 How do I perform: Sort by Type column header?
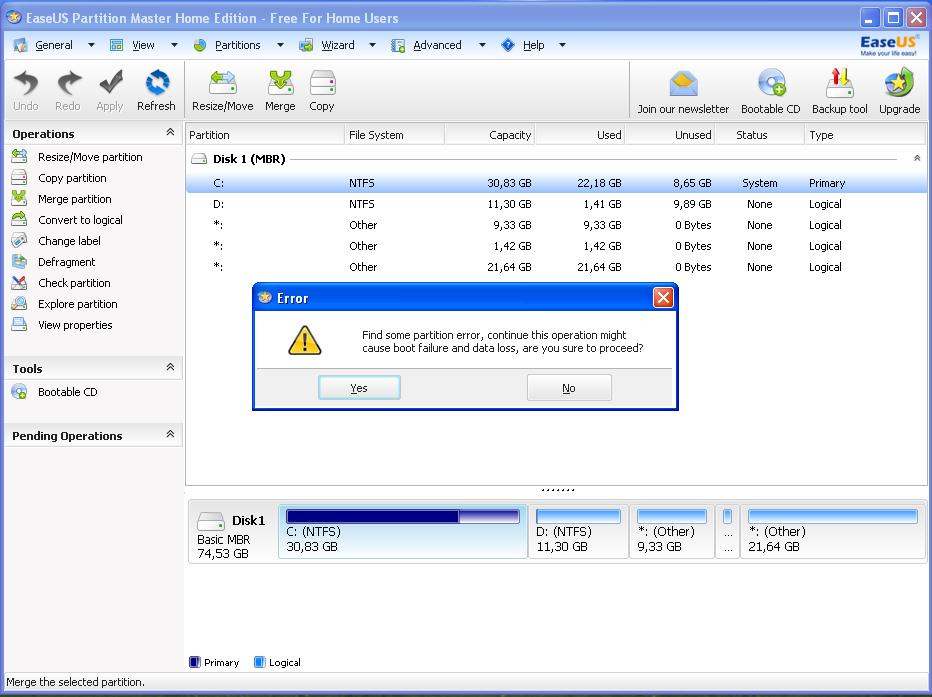coord(865,135)
